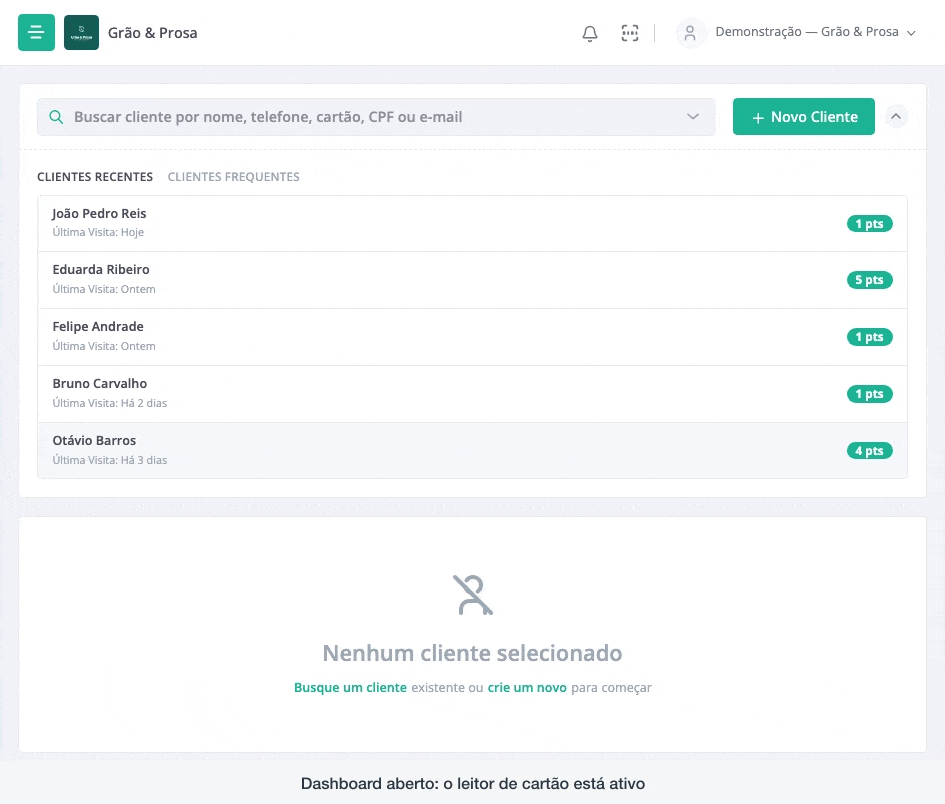Click the 5 pts badge for Eduarda Ribeiro
Viewport: 945px width, 804px height.
point(869,280)
